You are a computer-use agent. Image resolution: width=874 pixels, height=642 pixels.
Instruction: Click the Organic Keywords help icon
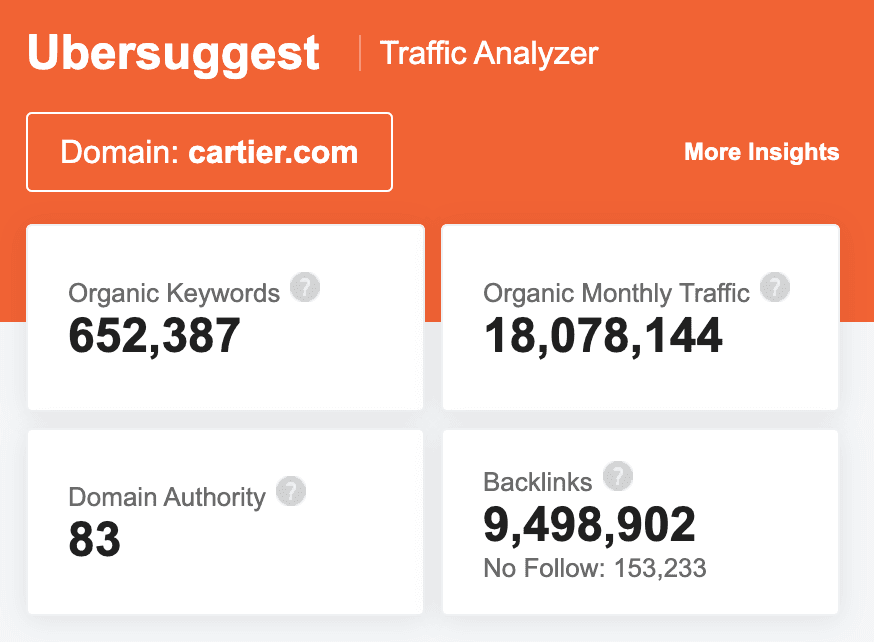(x=305, y=289)
